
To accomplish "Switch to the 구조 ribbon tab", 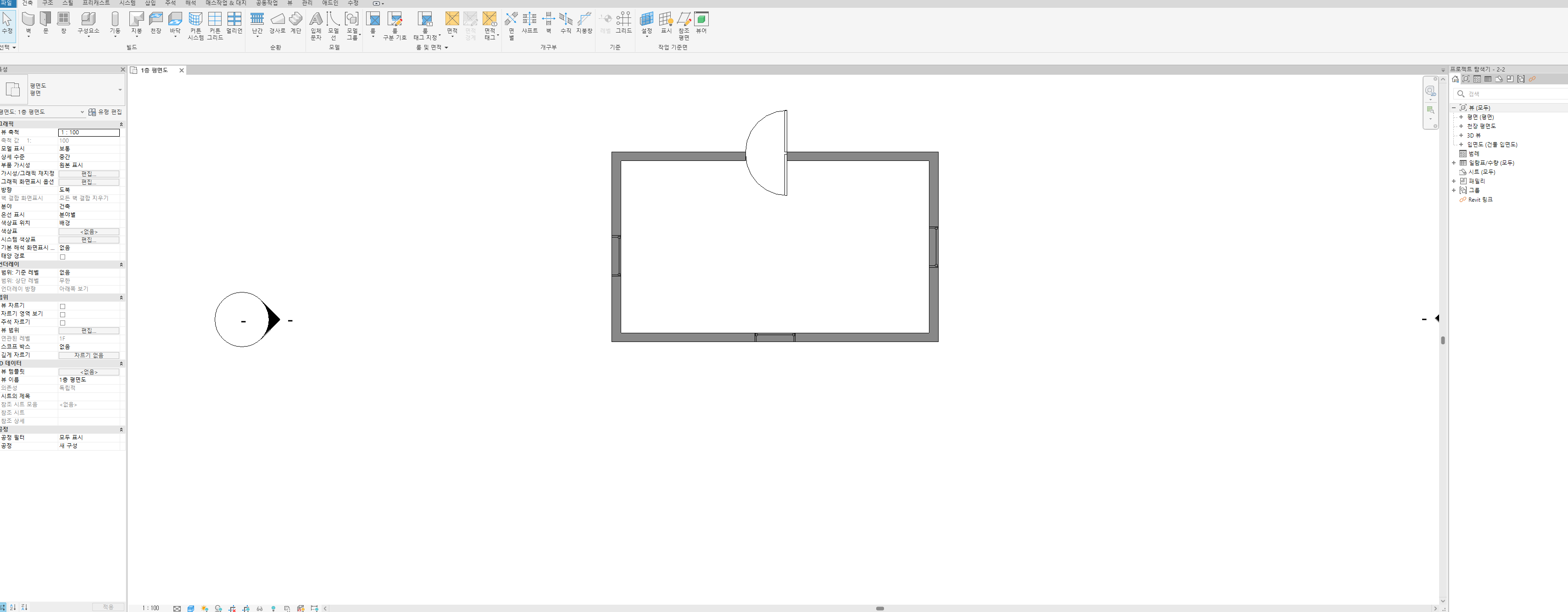I will tap(47, 3).
